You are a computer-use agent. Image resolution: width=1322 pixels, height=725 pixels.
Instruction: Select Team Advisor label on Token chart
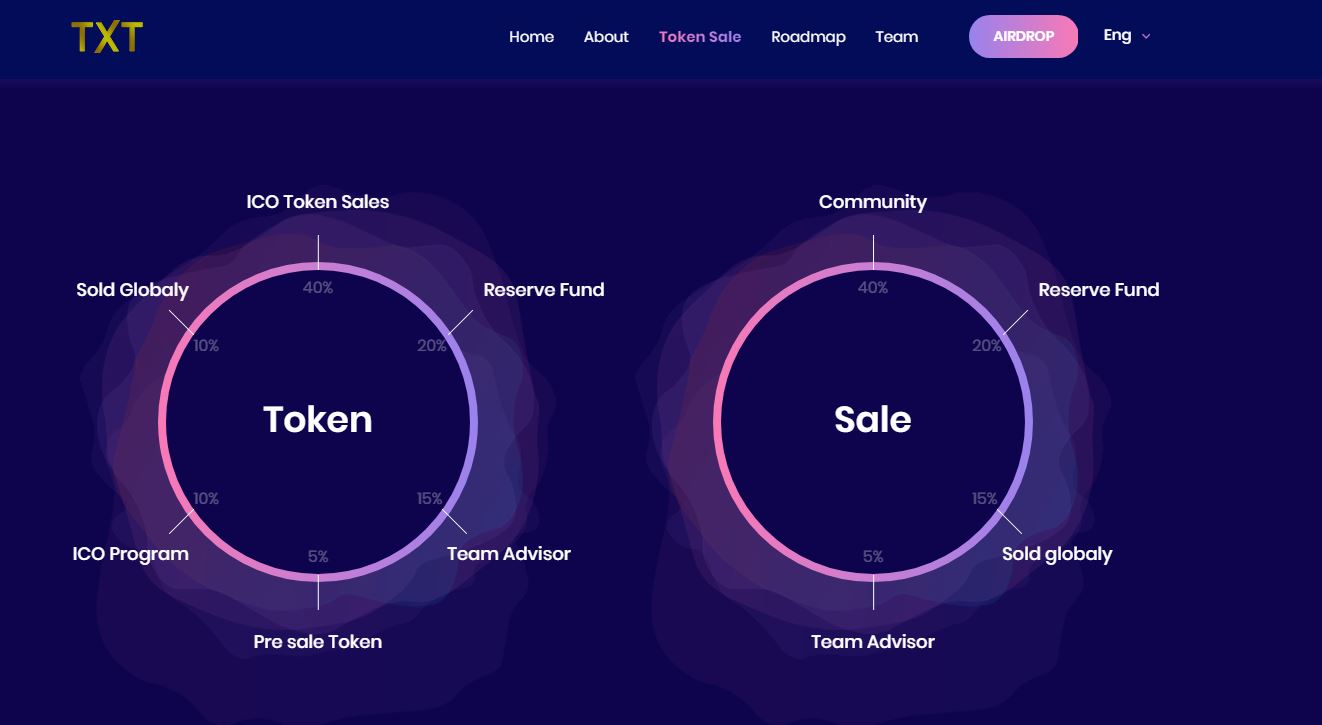[509, 554]
